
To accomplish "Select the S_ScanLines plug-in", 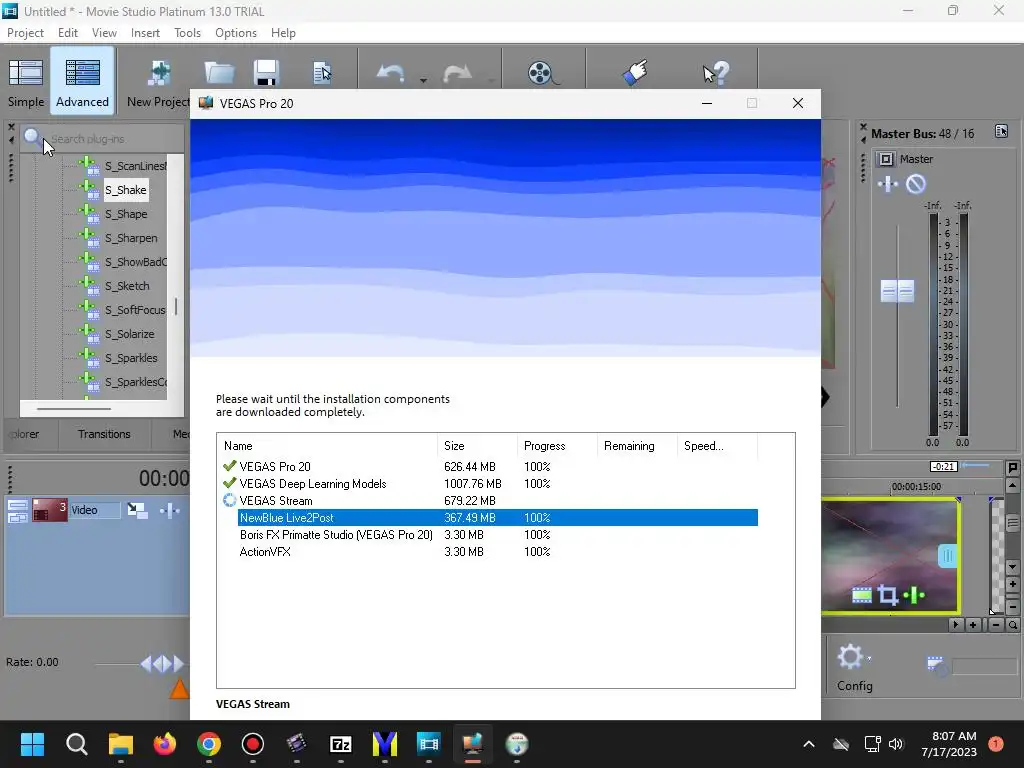I will tap(136, 166).
